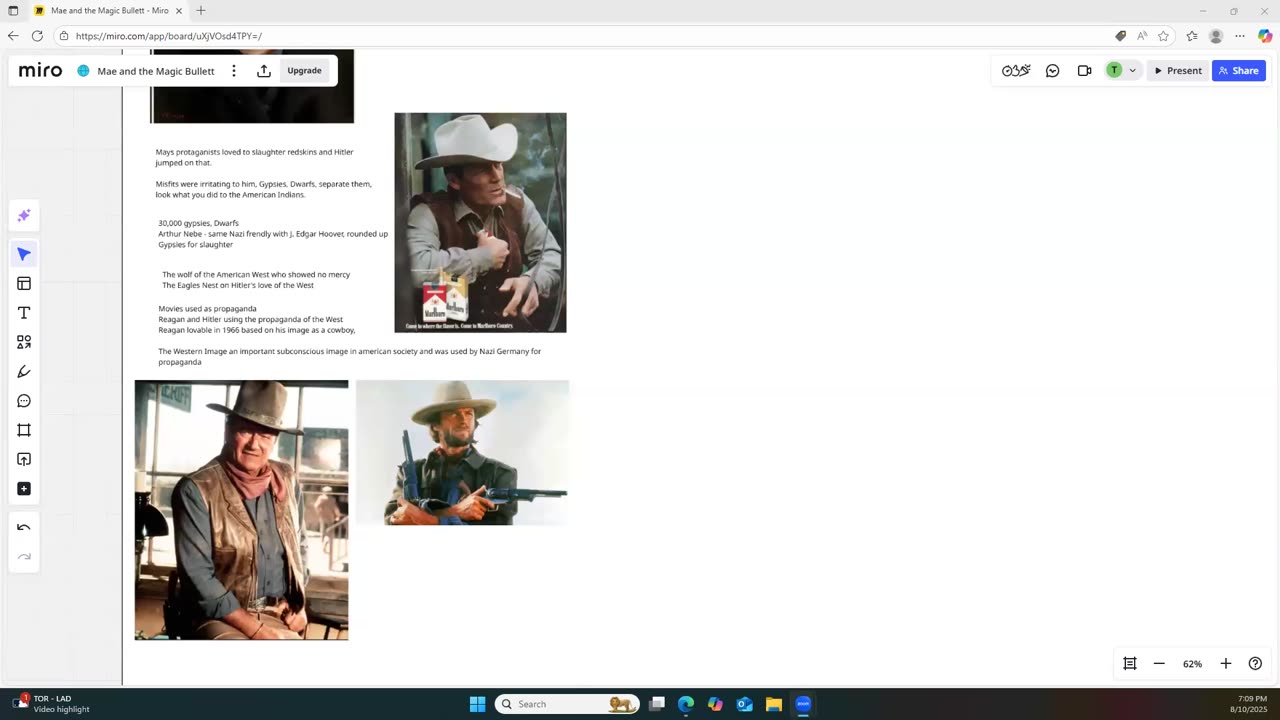Open File Explorer from the taskbar
The width and height of the screenshot is (1280, 720).
point(774,704)
